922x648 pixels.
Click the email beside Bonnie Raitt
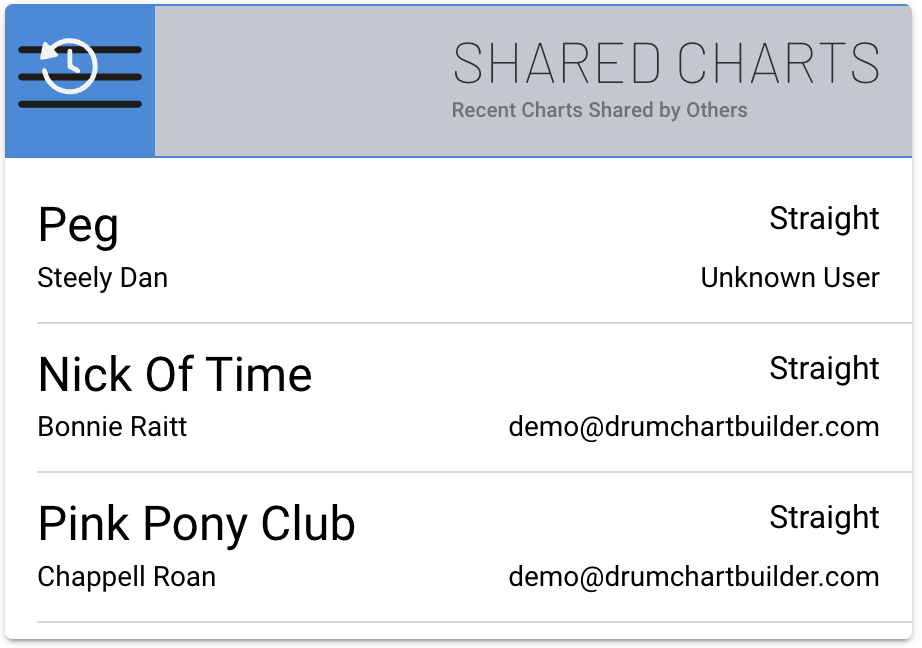tap(694, 428)
